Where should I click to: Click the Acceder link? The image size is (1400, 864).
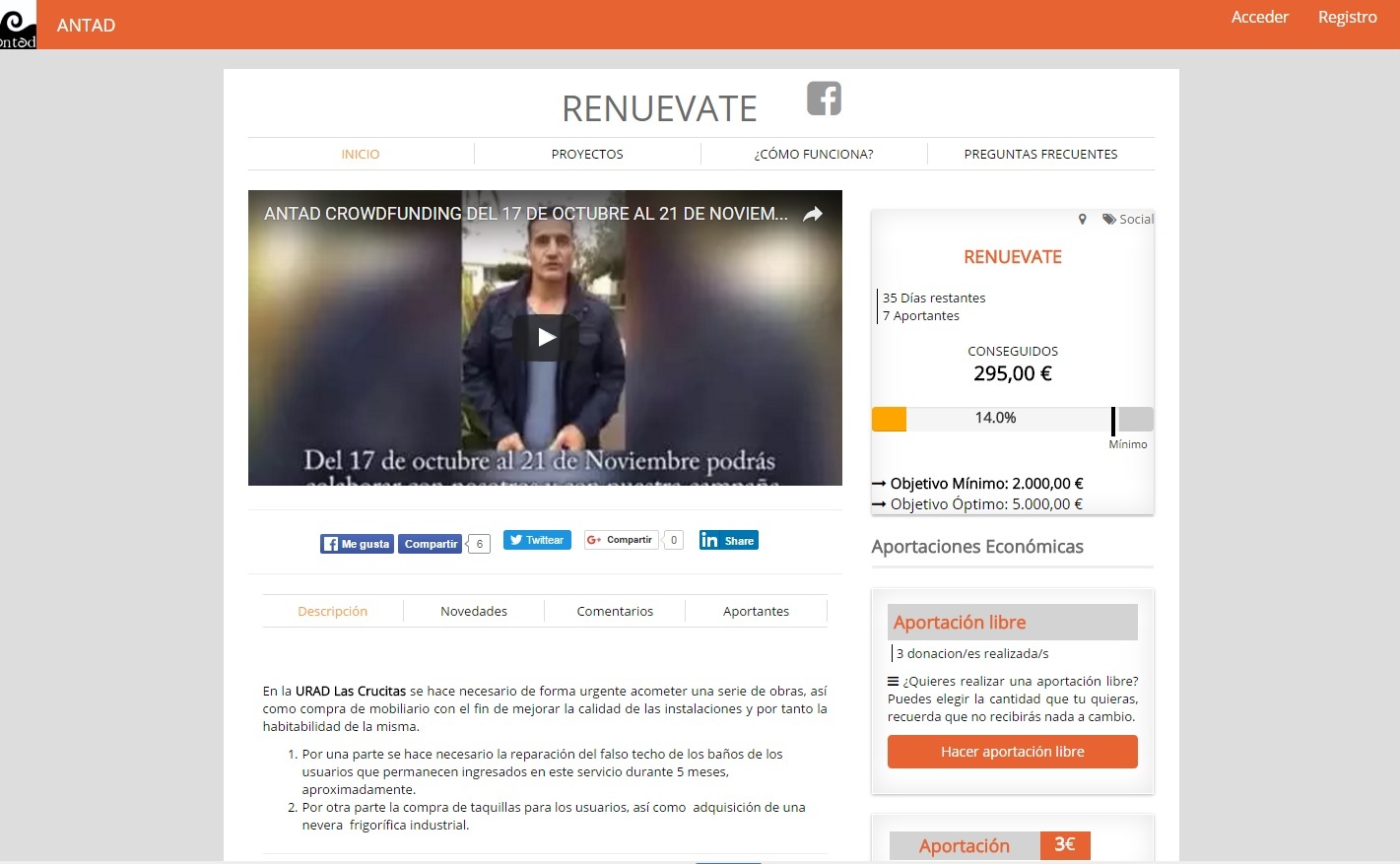pyautogui.click(x=1259, y=17)
